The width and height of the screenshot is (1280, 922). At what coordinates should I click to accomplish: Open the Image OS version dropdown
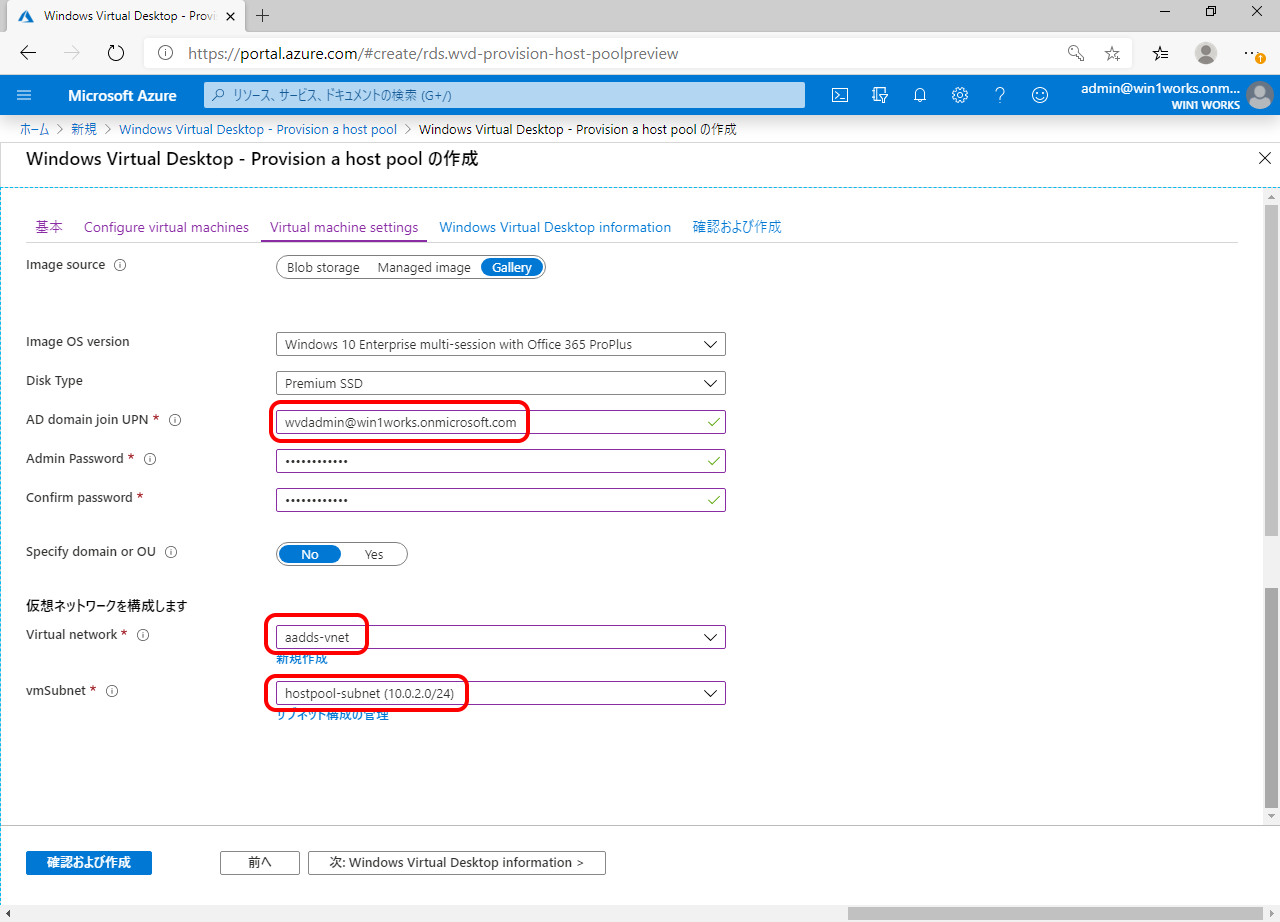[x=501, y=344]
